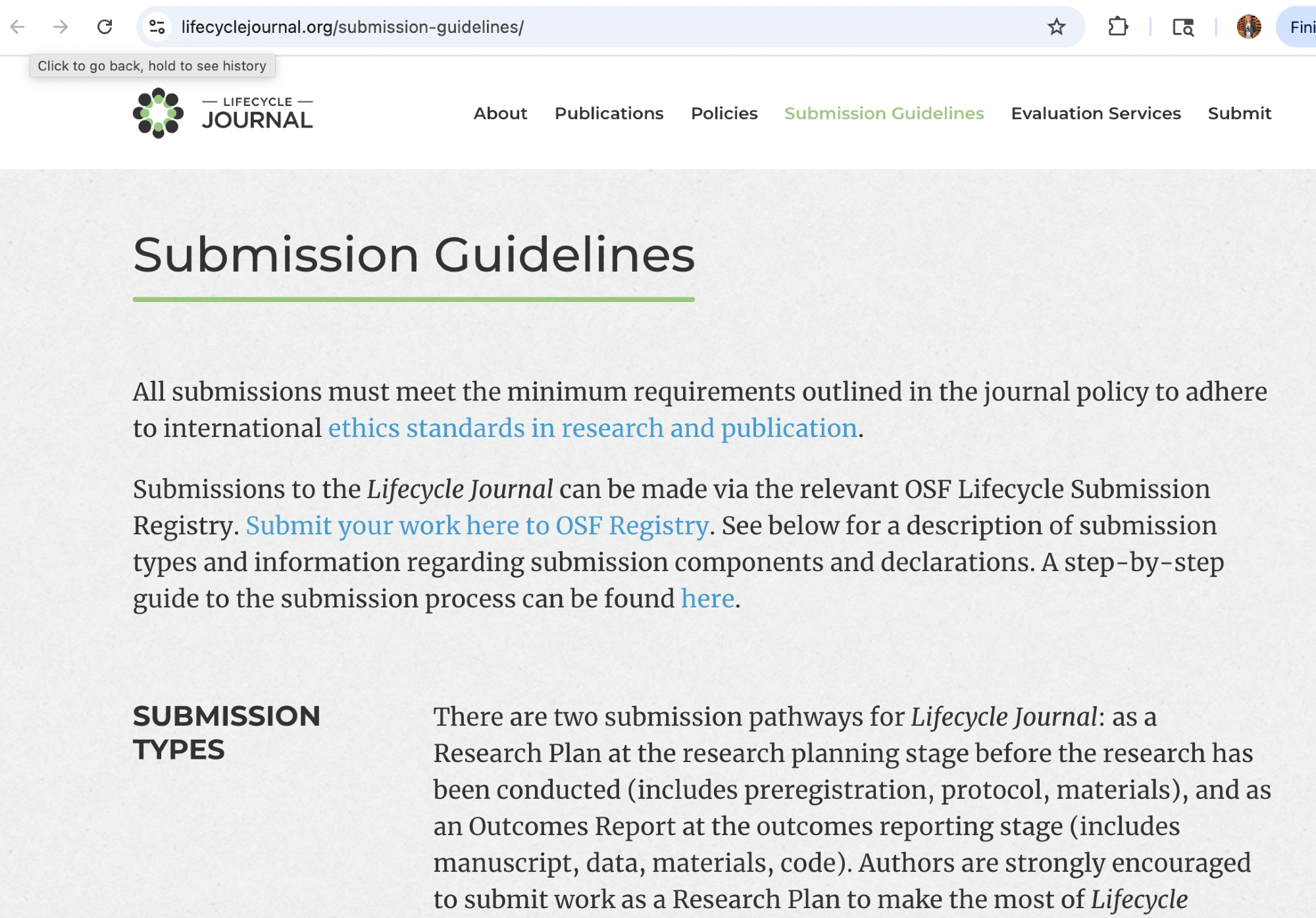Open Submit your work to OSF Registry link
1316x918 pixels.
pyautogui.click(x=477, y=526)
